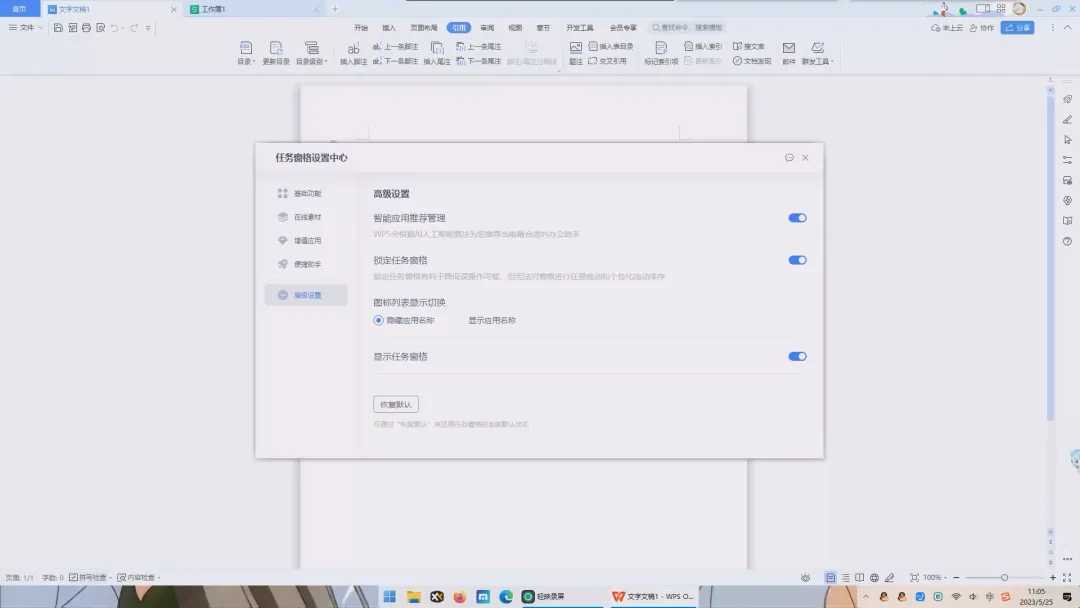1080x608 pixels.
Task: Click 上一条脚注 button
Action: tap(395, 47)
